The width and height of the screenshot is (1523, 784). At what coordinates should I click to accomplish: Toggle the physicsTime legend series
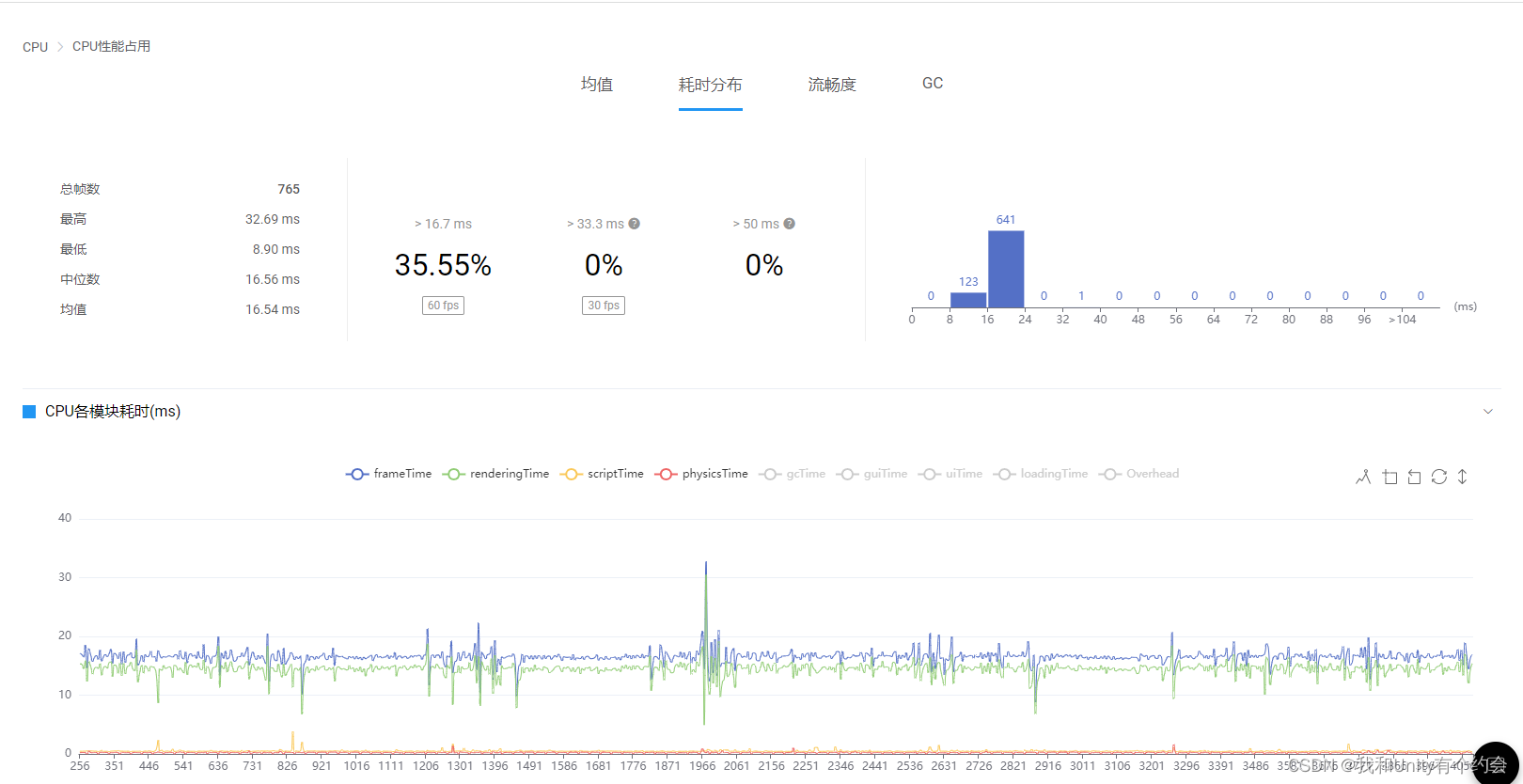pyautogui.click(x=701, y=474)
